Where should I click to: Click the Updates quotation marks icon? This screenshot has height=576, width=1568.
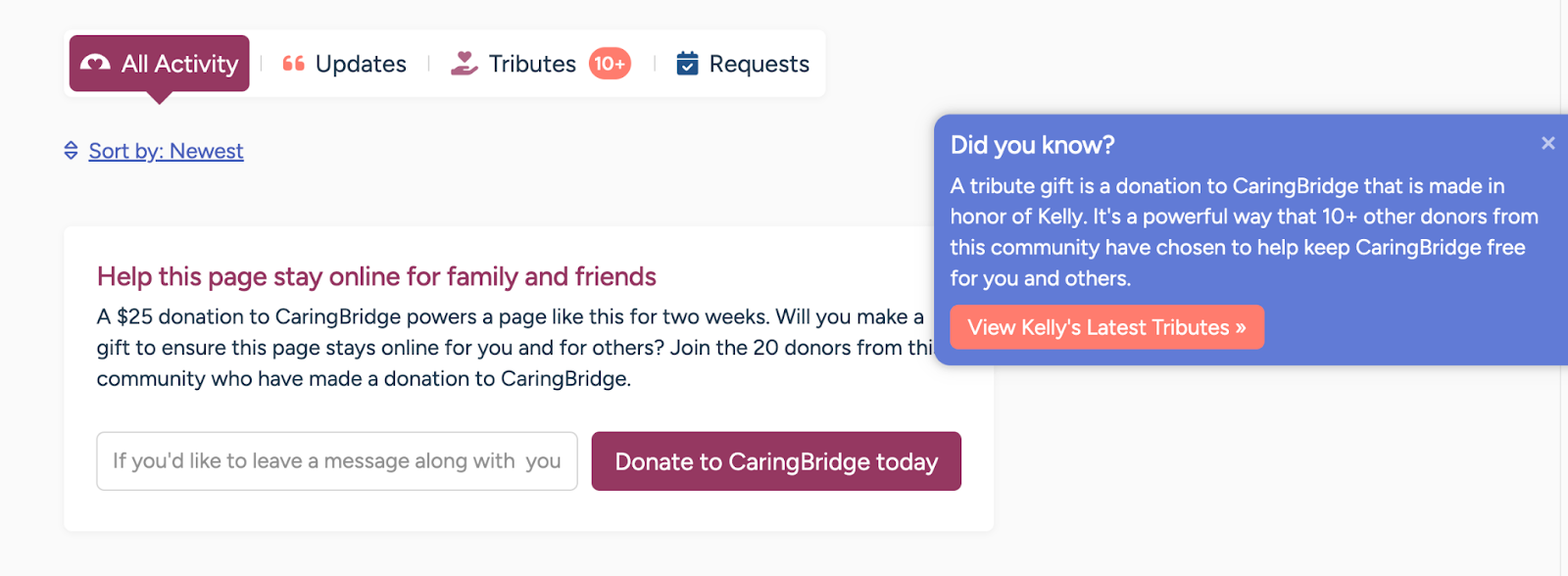pos(293,64)
